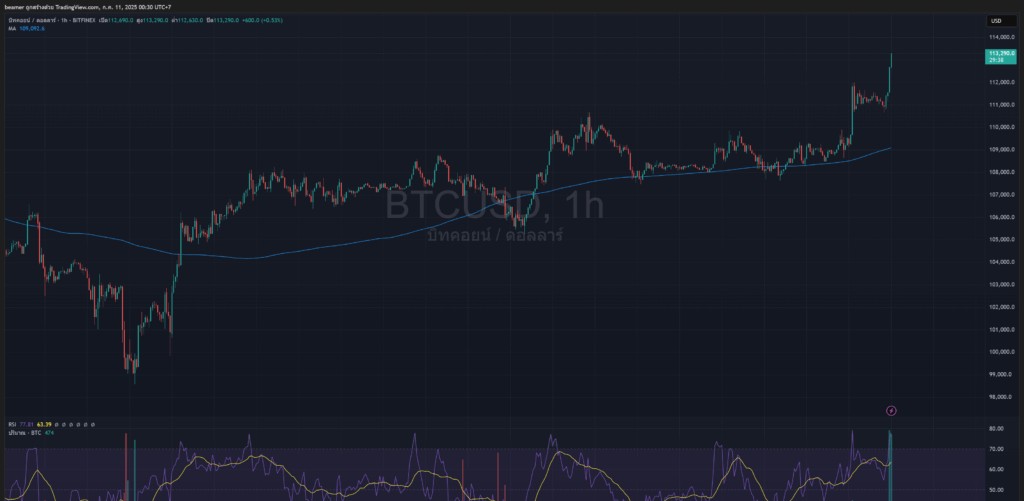The width and height of the screenshot is (1024, 501).
Task: Click the 110,000.0 price axis label
Action: [x=1001, y=127]
